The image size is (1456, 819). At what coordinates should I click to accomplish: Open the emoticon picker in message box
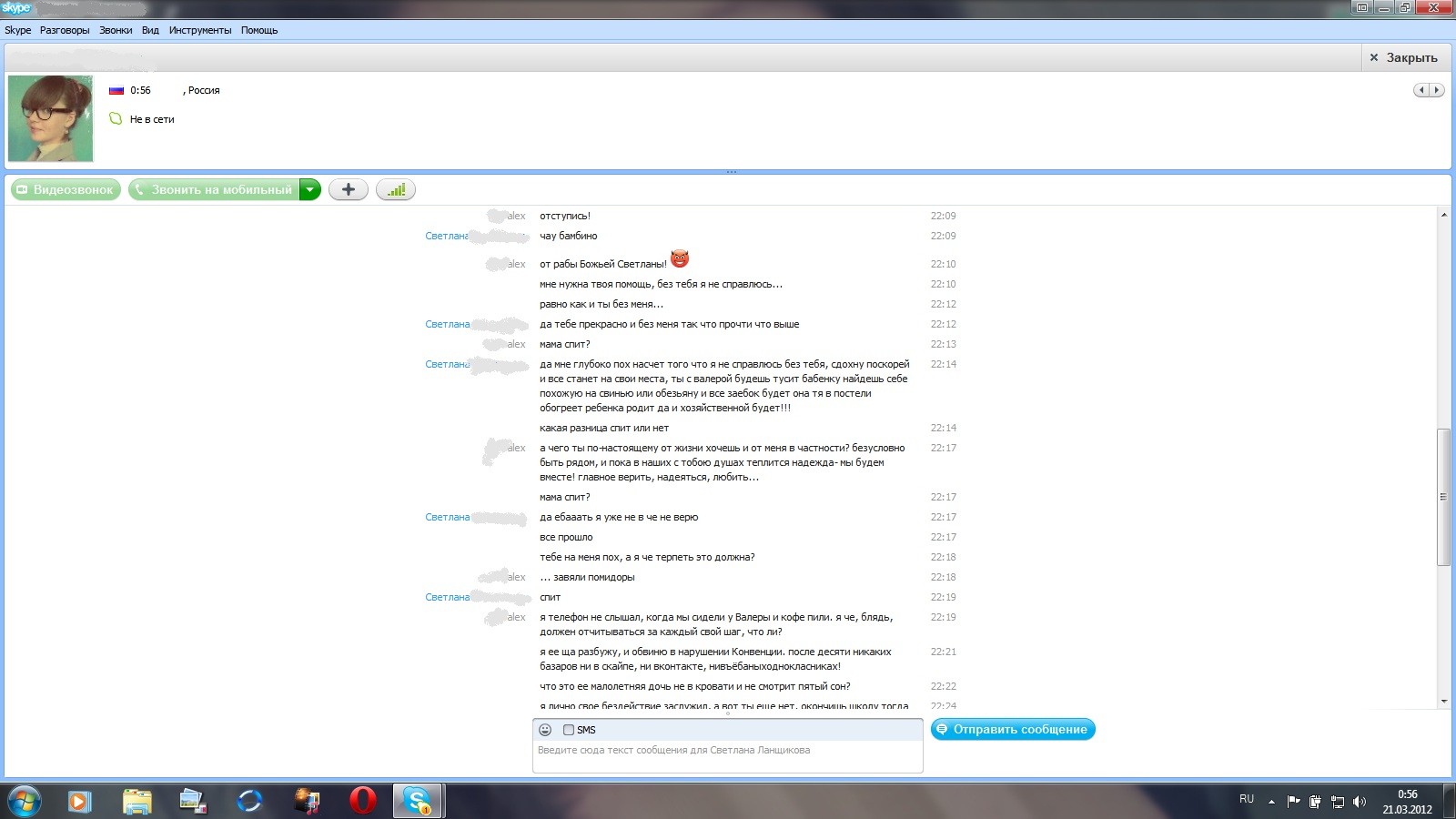[545, 730]
